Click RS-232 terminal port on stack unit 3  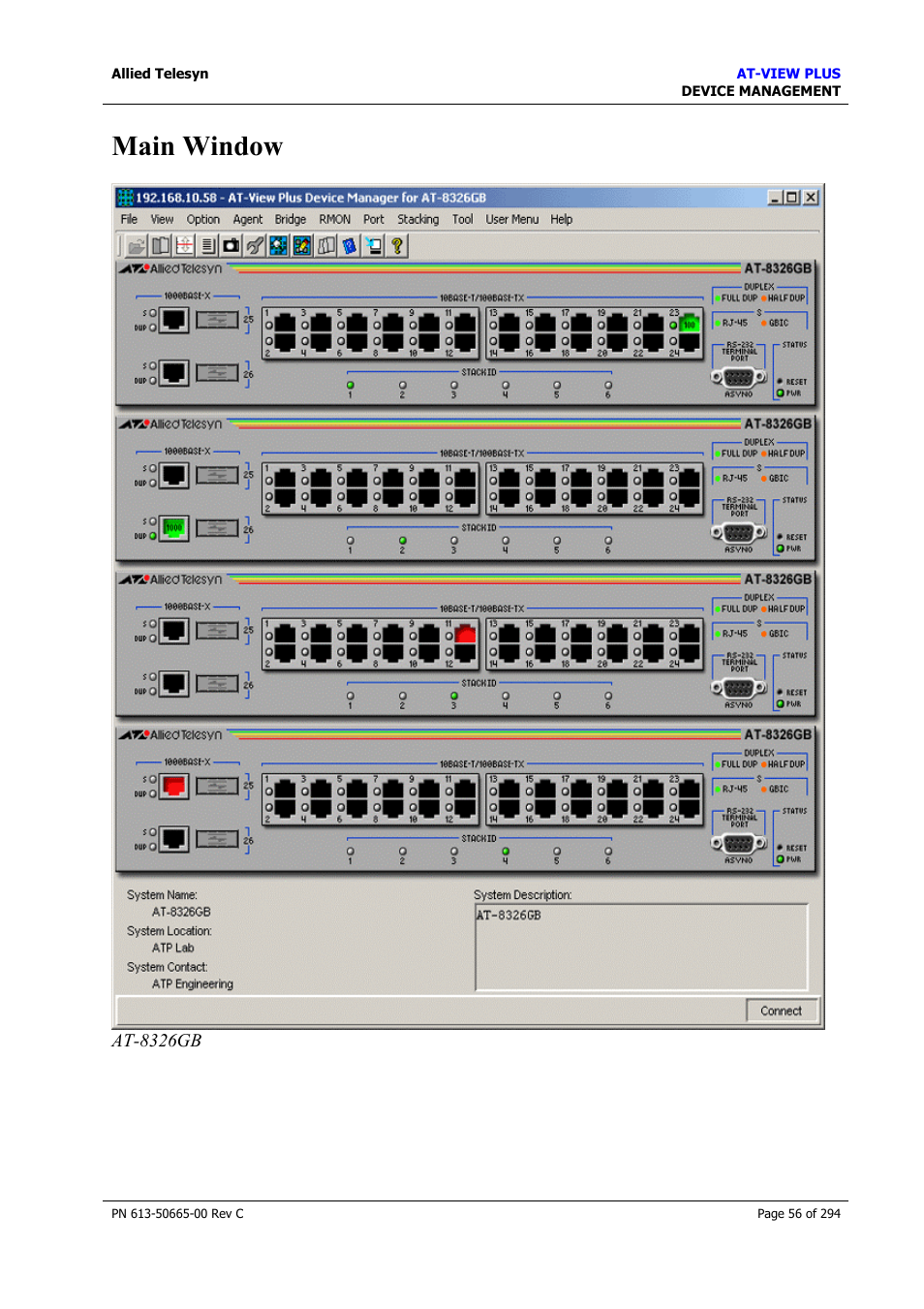(739, 688)
